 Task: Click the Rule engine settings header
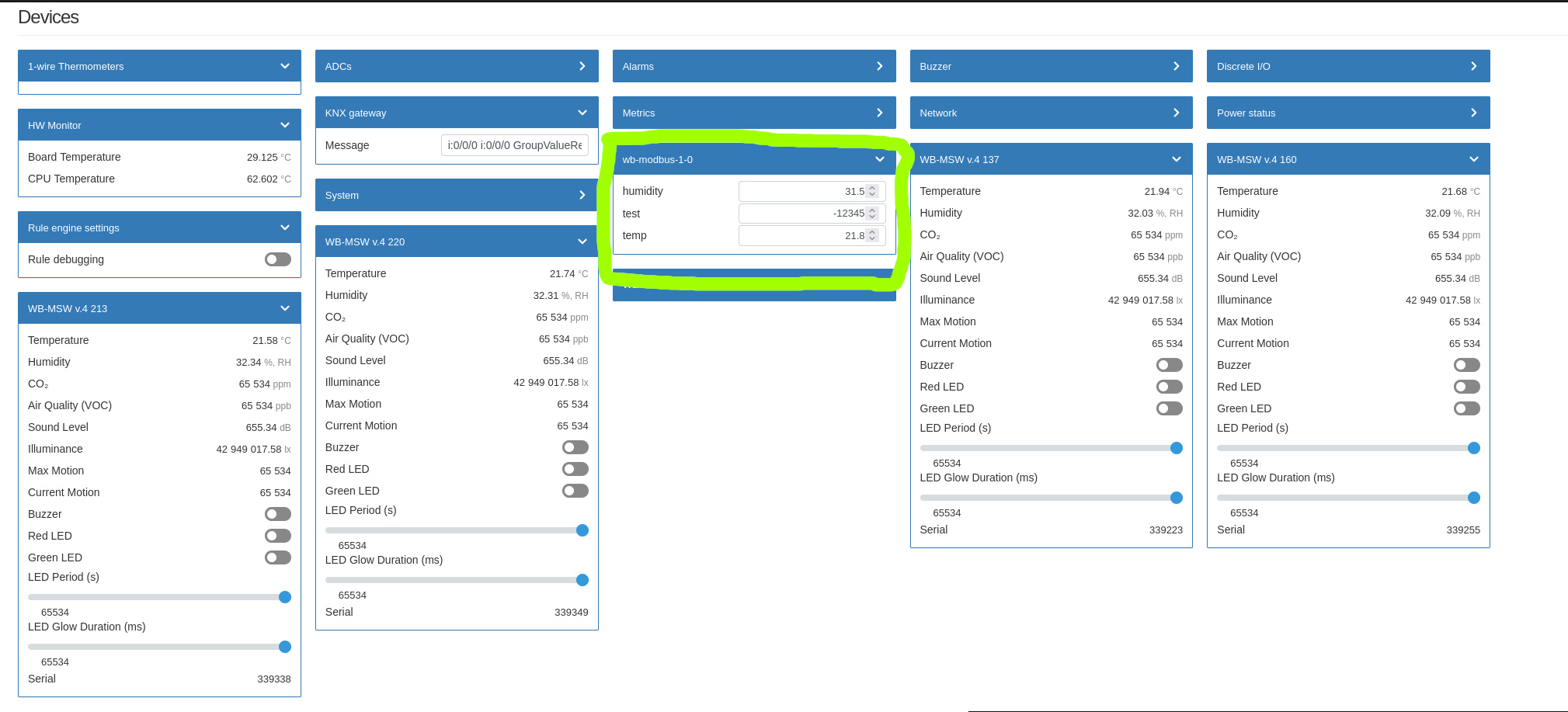pos(74,228)
